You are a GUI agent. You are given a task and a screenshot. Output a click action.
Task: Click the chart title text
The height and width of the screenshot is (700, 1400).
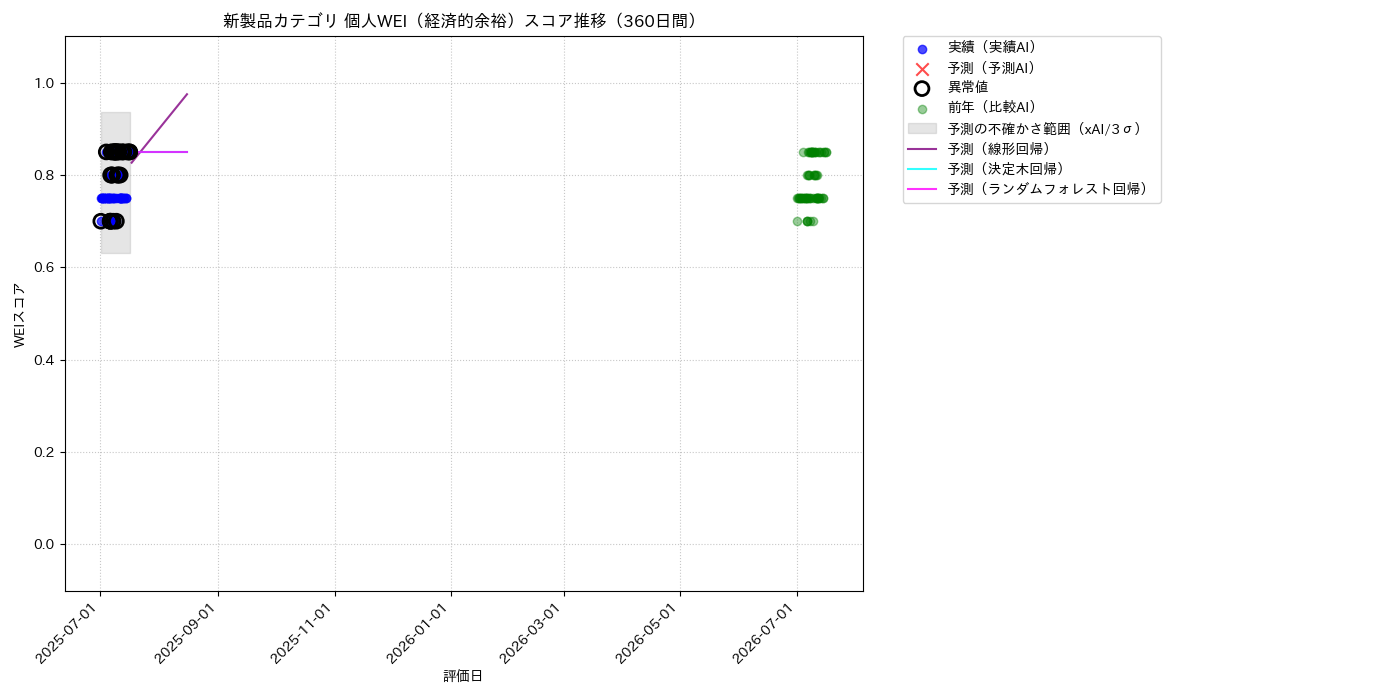463,21
